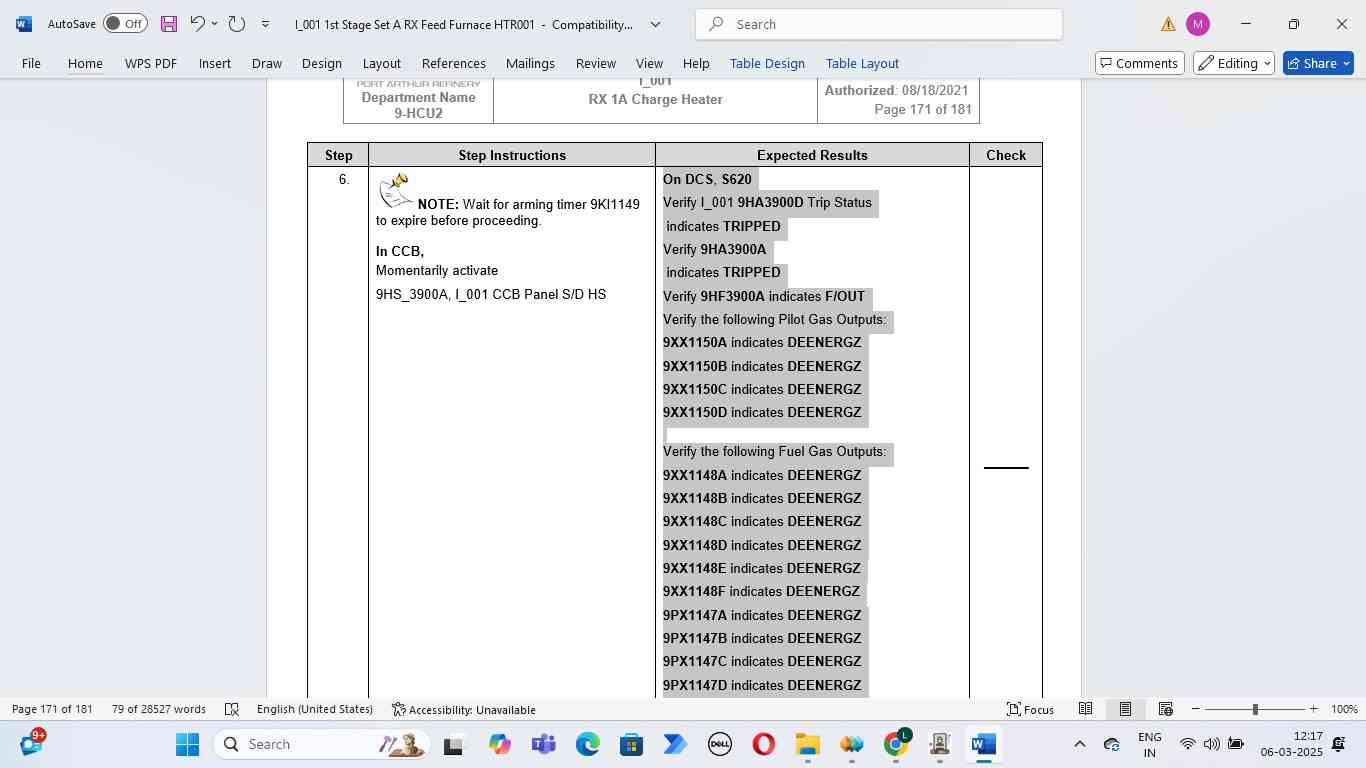Image resolution: width=1366 pixels, height=768 pixels.
Task: Click the 'Page 171 of 181' status indicator
Action: (52, 709)
